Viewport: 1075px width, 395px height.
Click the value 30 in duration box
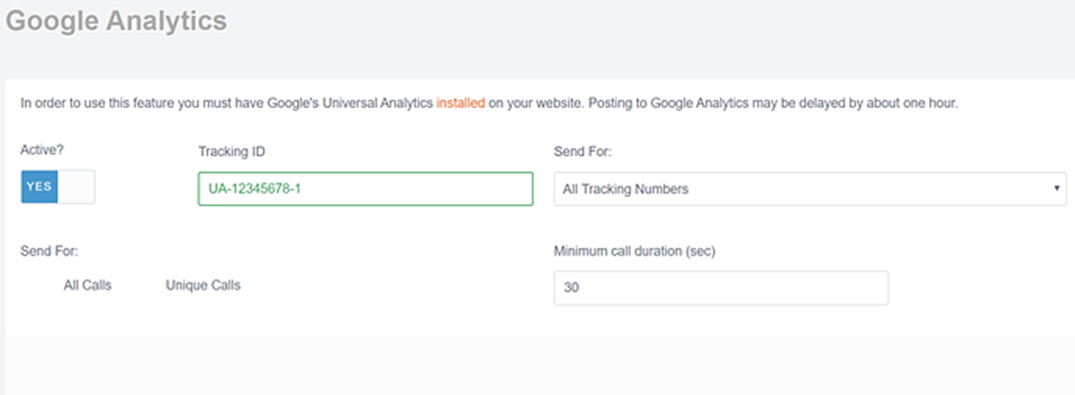click(571, 288)
